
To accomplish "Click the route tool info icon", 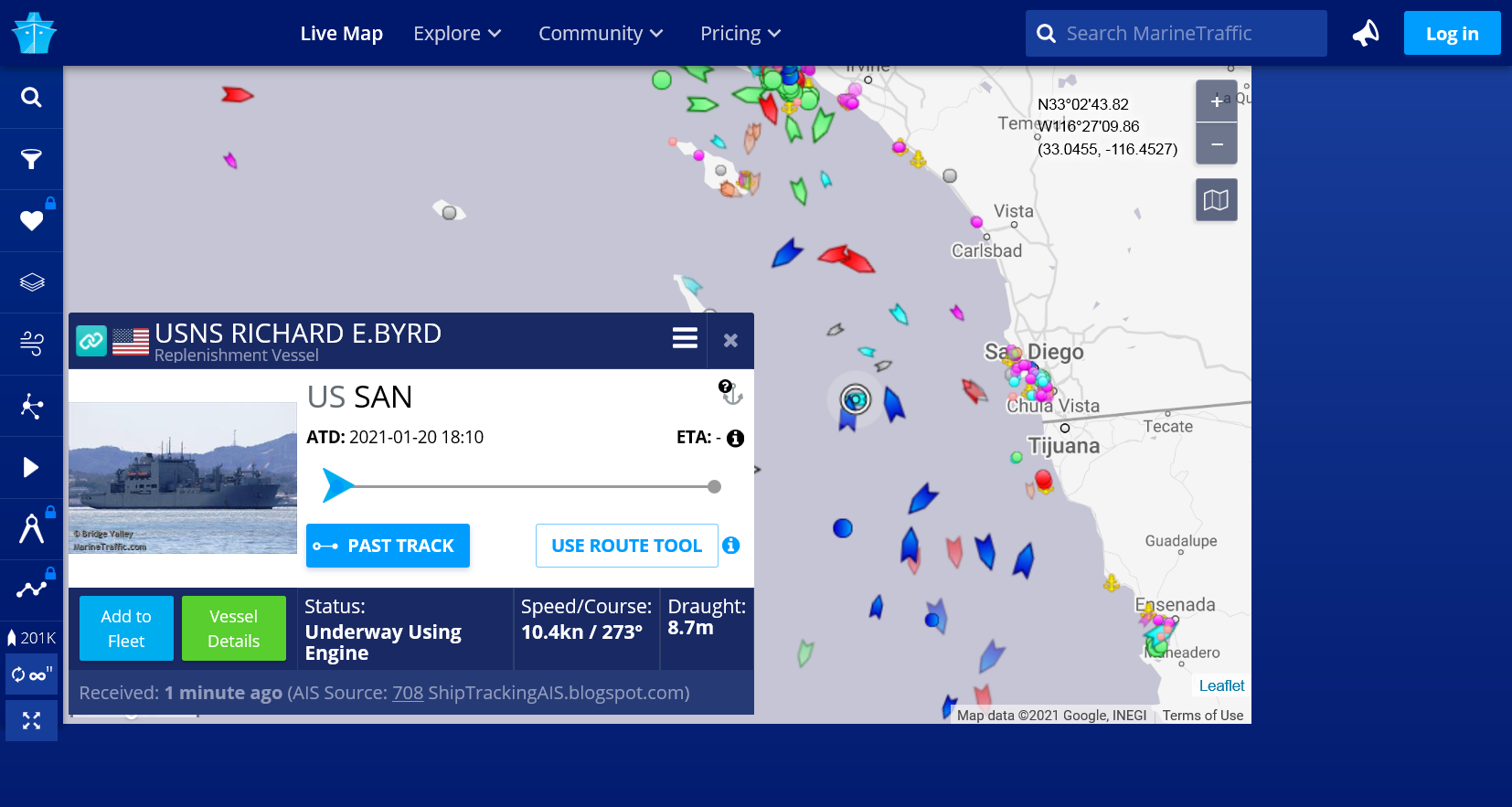I will click(731, 546).
